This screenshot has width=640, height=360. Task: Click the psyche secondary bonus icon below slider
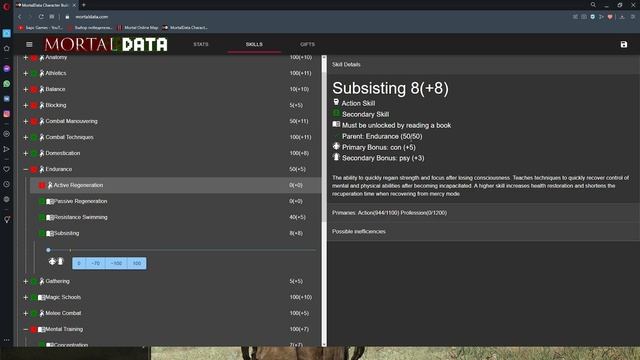60,261
